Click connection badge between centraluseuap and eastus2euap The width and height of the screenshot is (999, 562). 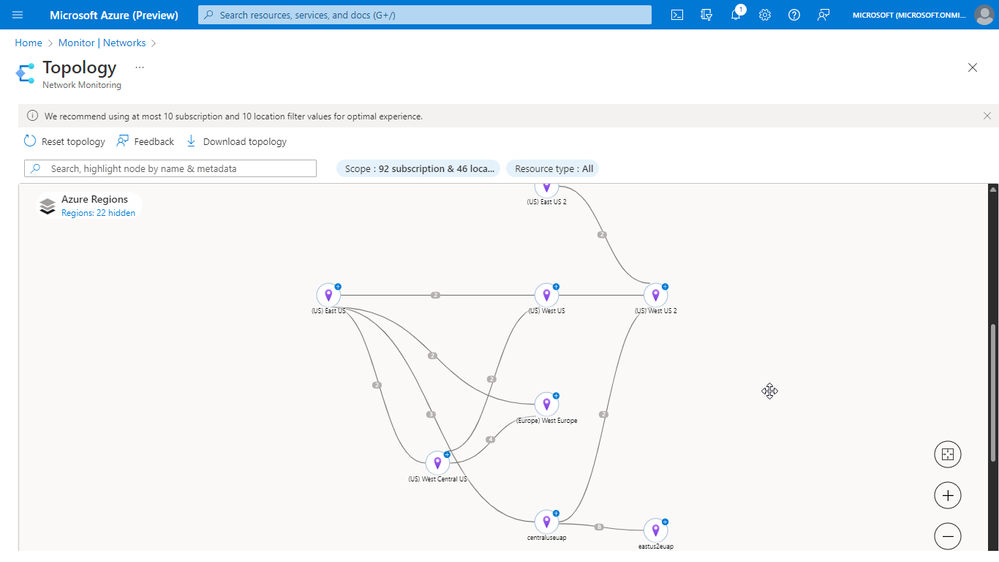pos(599,527)
